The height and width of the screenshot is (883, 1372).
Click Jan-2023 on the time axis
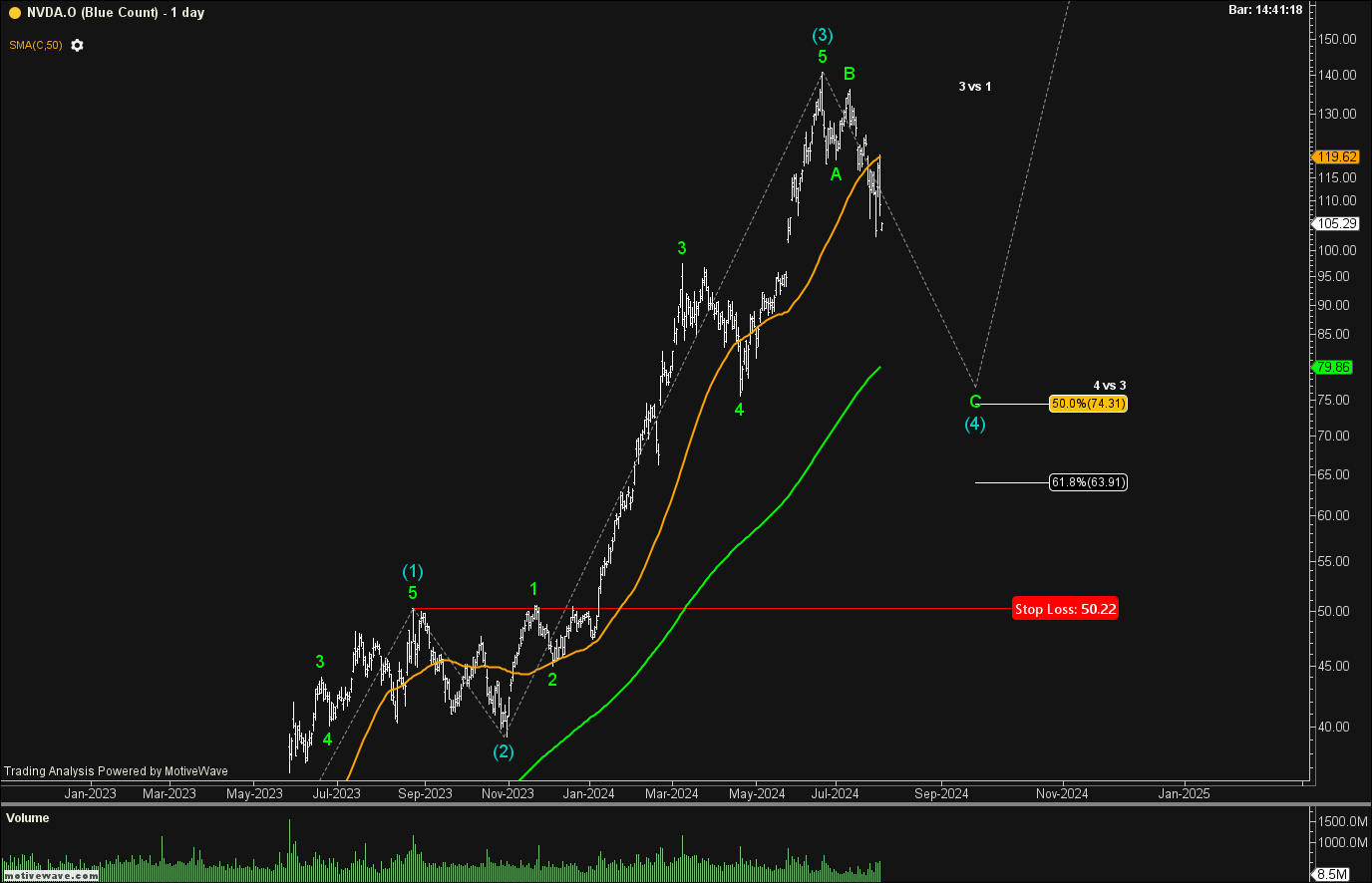(x=90, y=794)
